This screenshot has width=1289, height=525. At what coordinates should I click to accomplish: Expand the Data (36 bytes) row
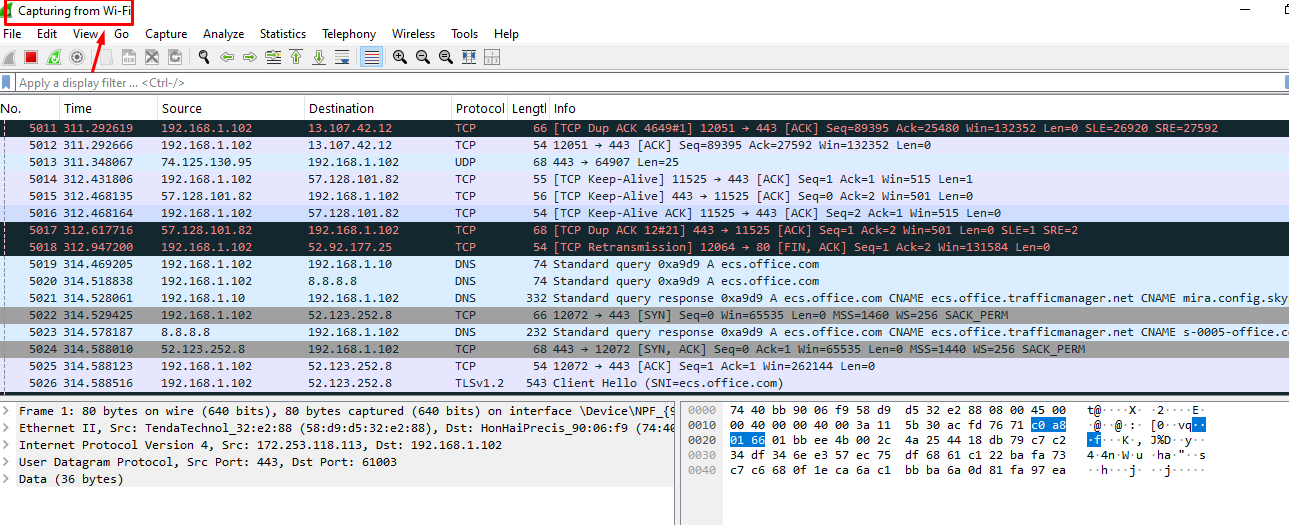coord(6,479)
